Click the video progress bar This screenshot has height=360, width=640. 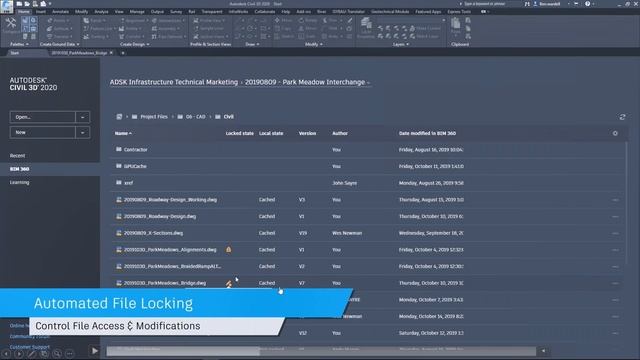(x=321, y=351)
